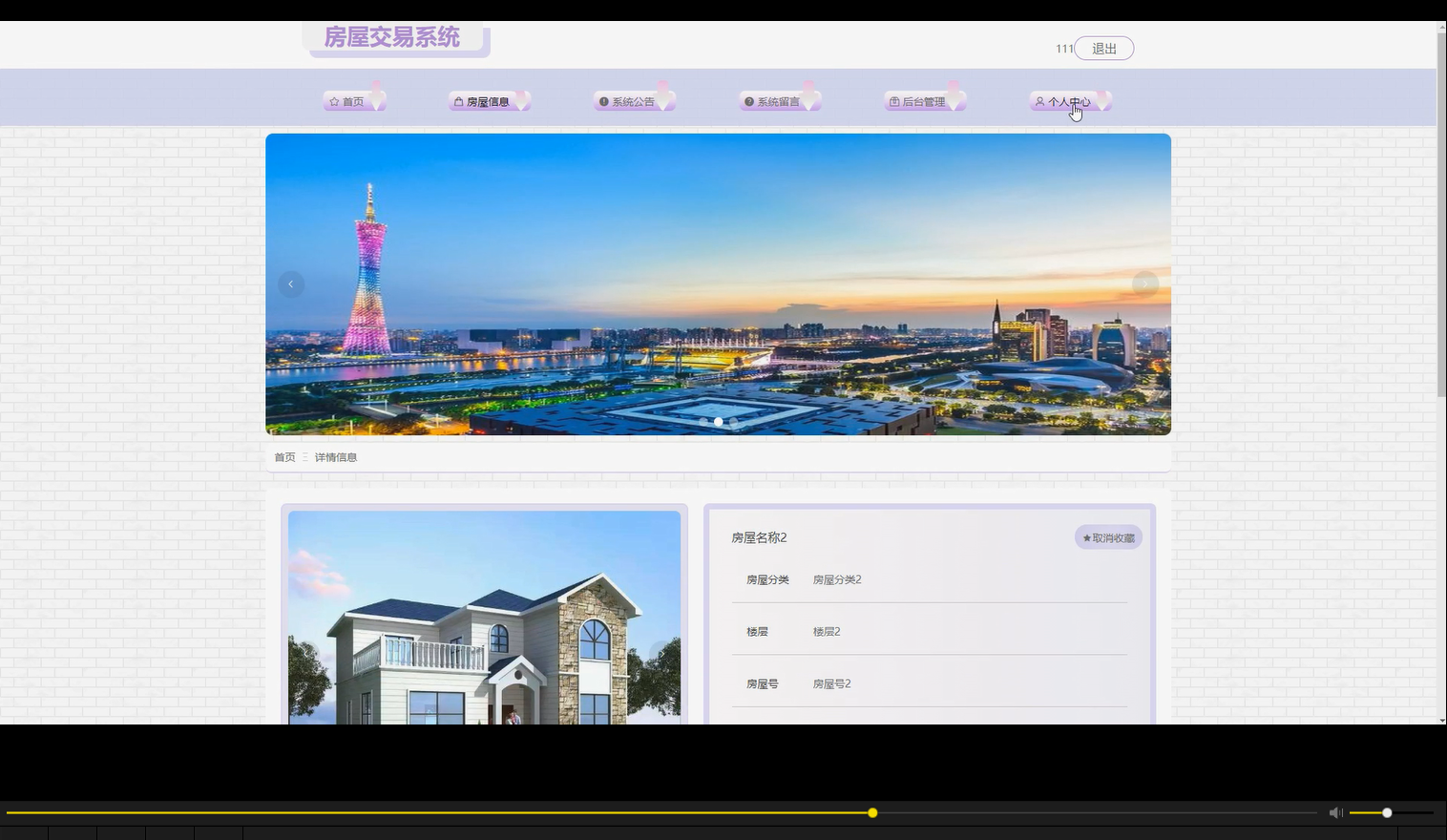Click the volume speaker icon in video controls
Image resolution: width=1447 pixels, height=840 pixels.
click(x=1334, y=812)
